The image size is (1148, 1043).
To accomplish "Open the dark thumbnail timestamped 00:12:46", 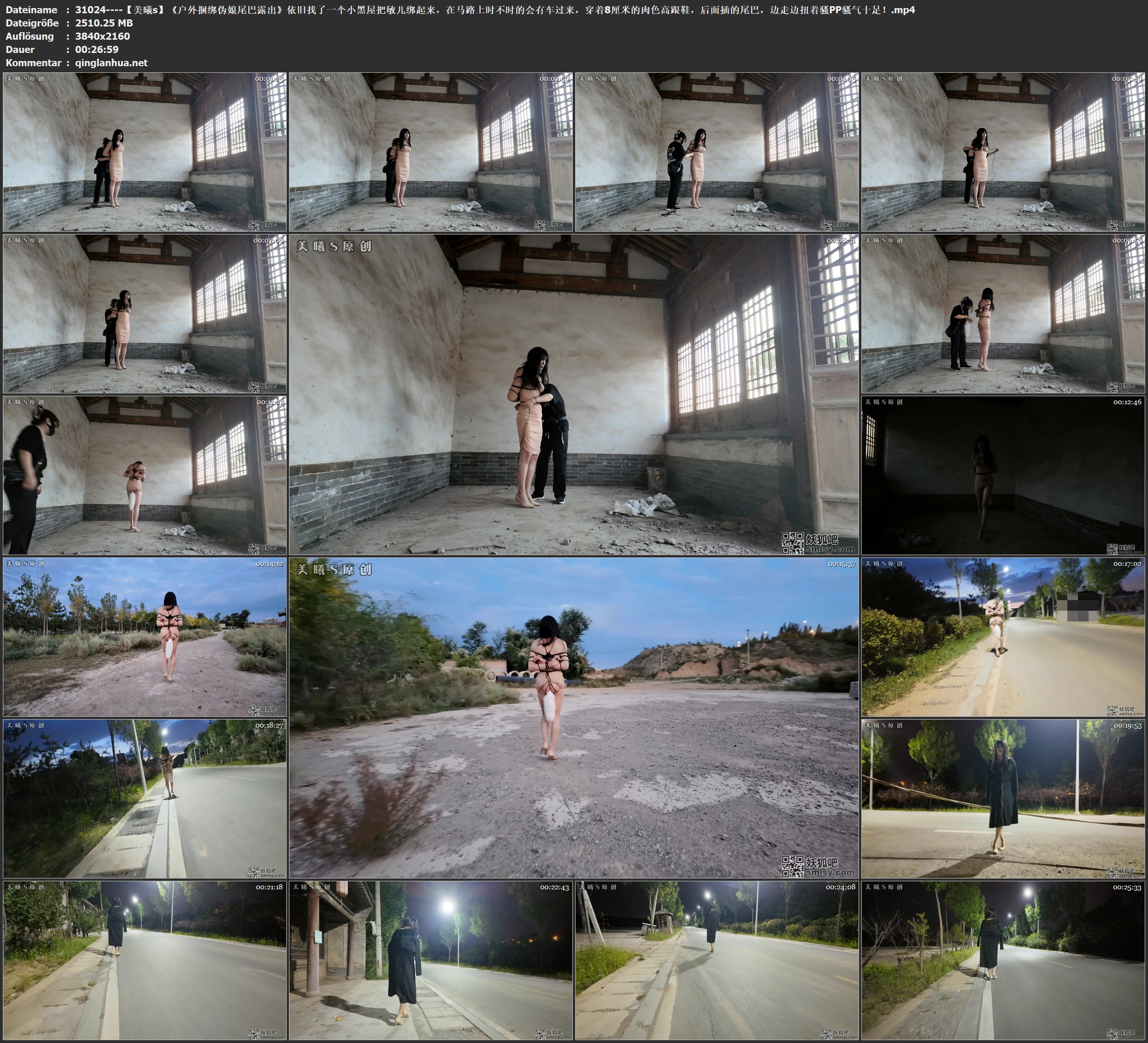I will coord(1003,475).
